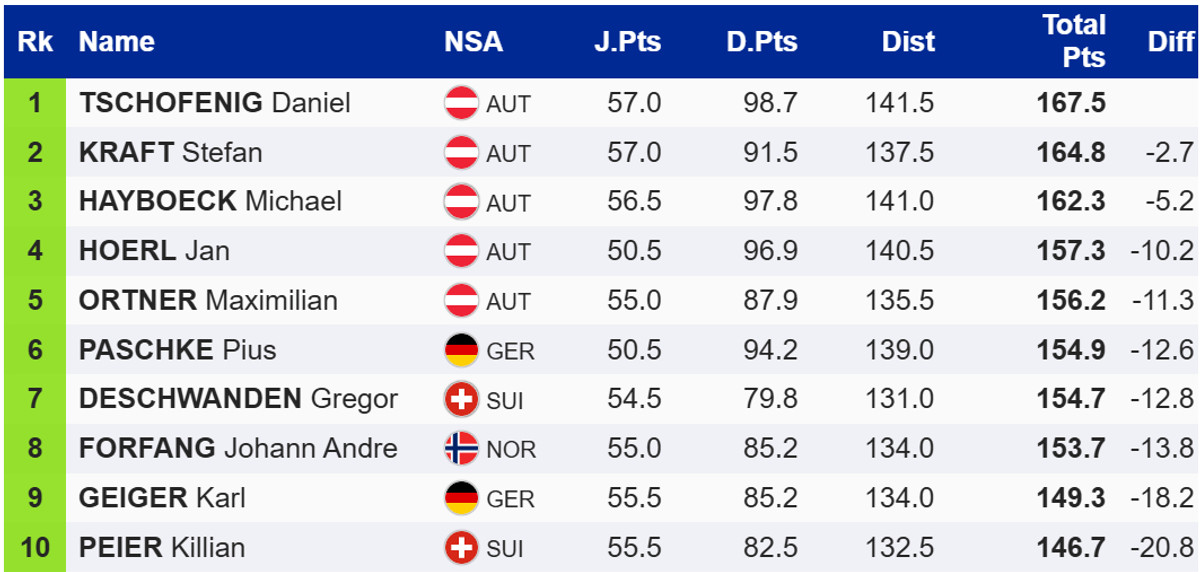This screenshot has width=1200, height=572.
Task: Click the D.Pts column header
Action: (762, 42)
